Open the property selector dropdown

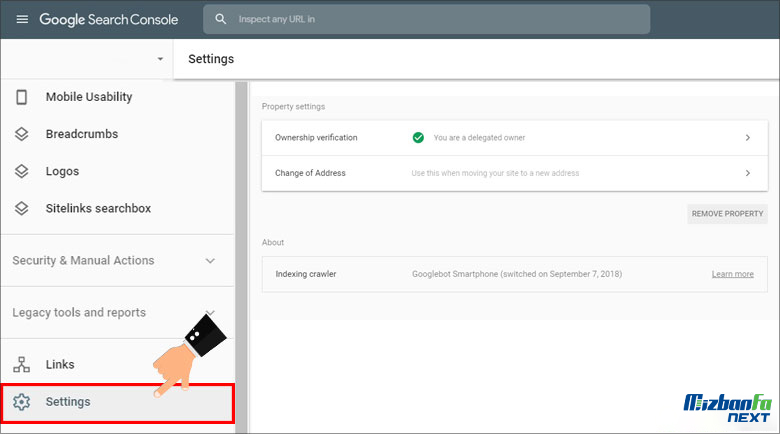pos(160,59)
